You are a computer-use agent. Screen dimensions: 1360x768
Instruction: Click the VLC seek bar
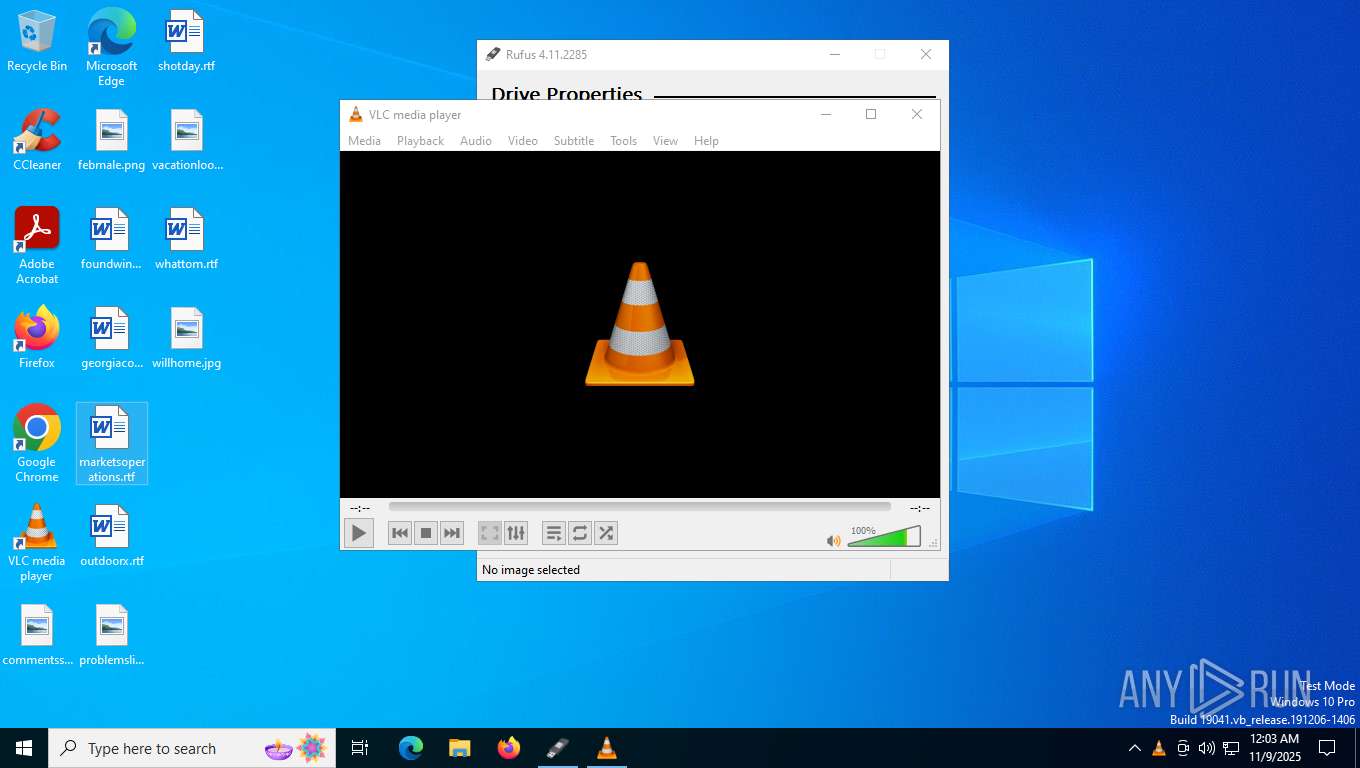tap(640, 507)
